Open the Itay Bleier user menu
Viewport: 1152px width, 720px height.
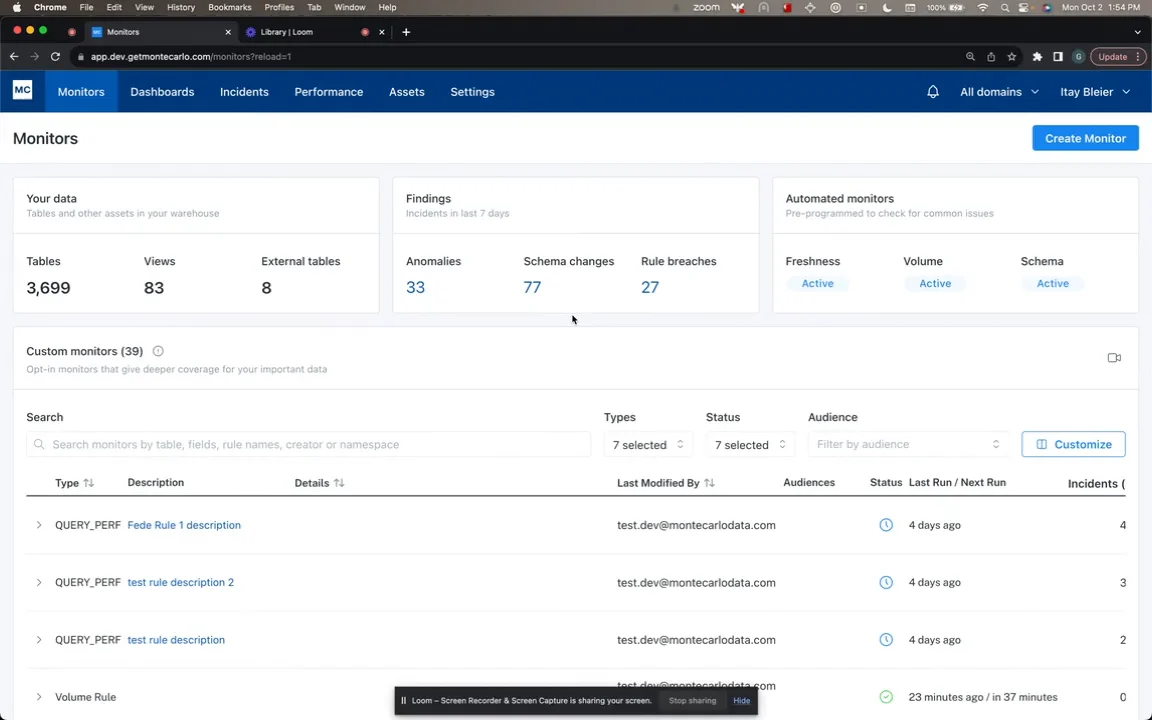[x=1095, y=92]
